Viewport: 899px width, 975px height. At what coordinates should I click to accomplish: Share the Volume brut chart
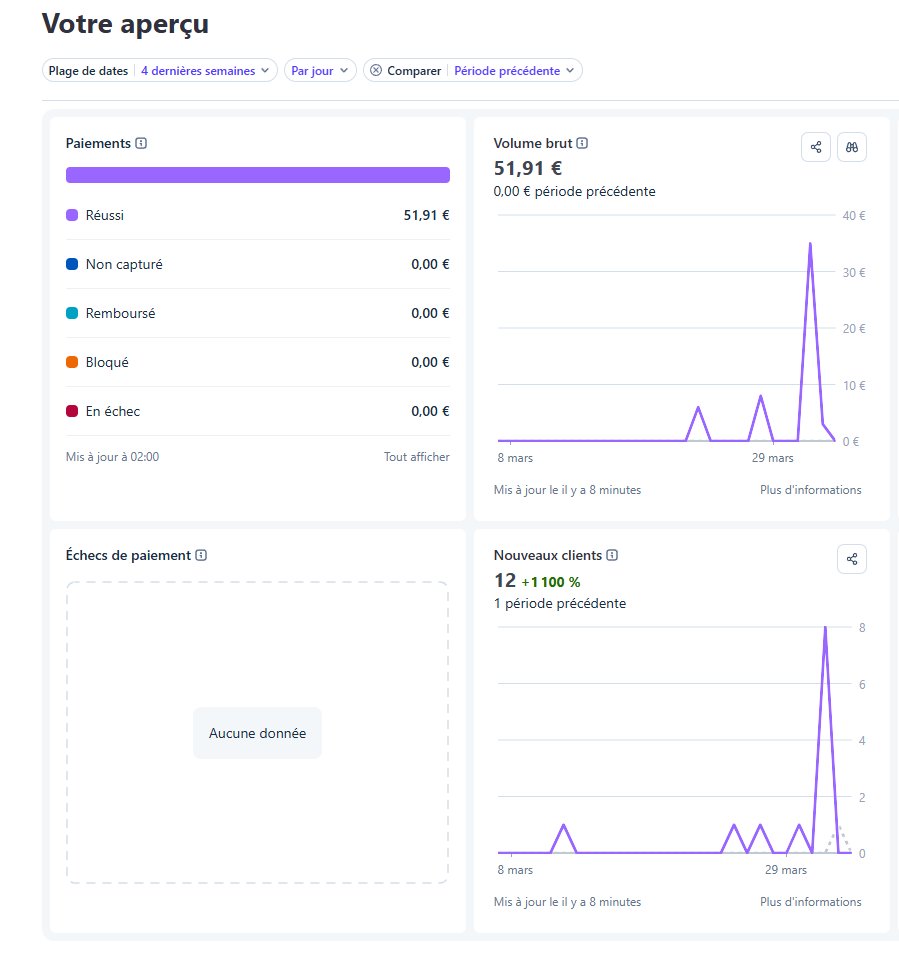coord(816,147)
